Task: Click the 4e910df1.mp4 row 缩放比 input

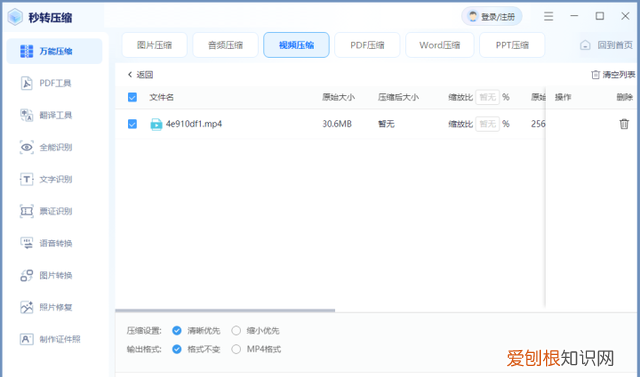Action: tap(487, 124)
